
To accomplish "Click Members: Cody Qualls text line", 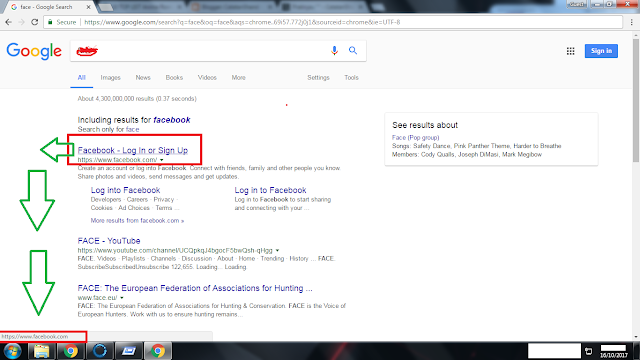I will 467,155.
